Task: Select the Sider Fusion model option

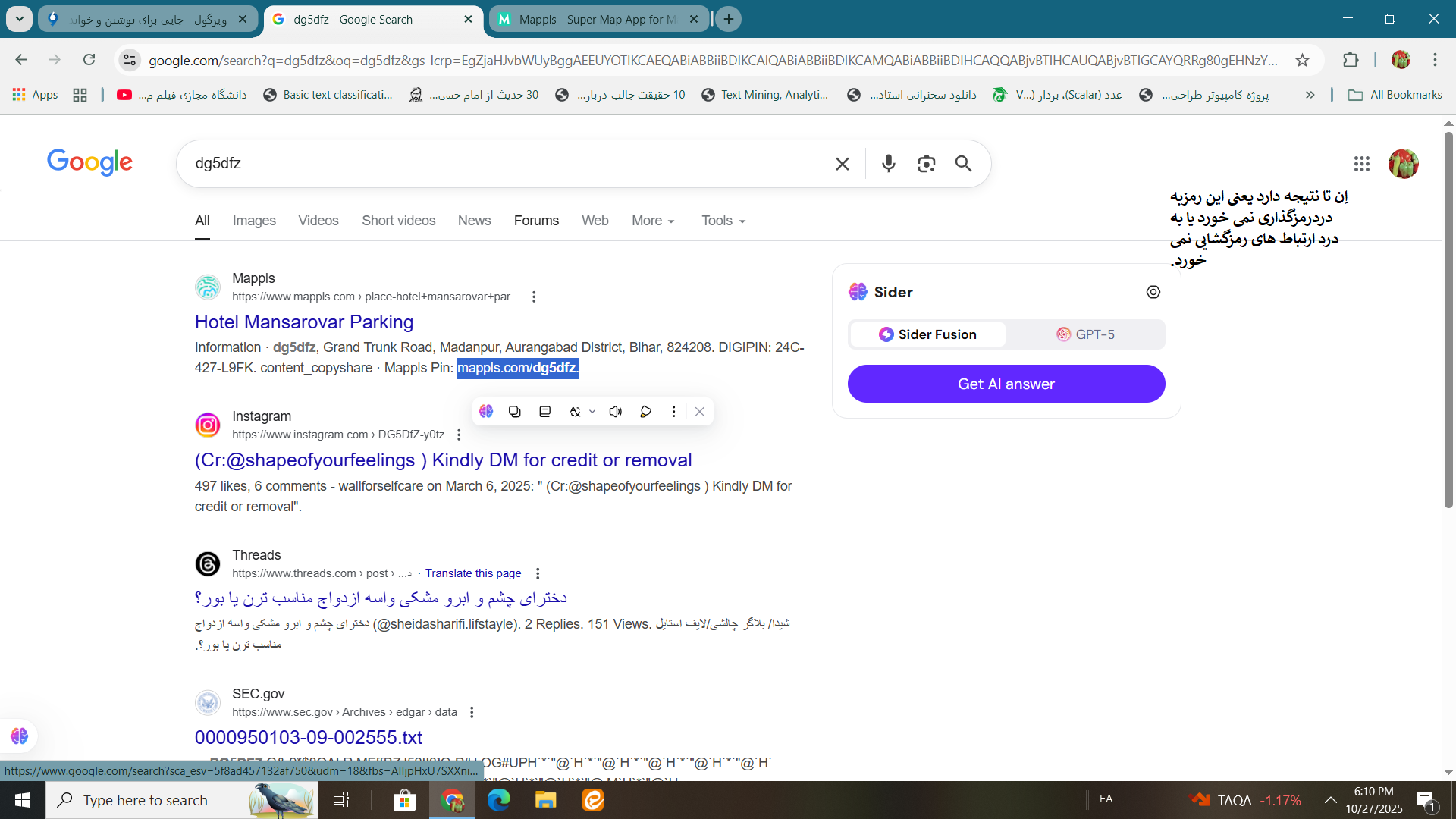Action: 928,334
